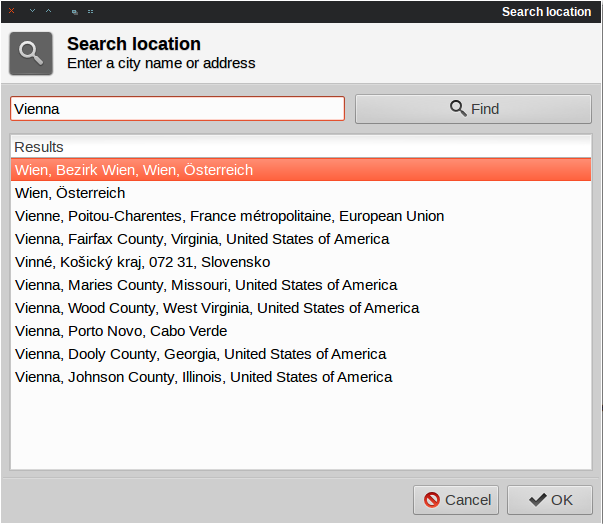Image resolution: width=603 pixels, height=524 pixels.
Task: Select Vienna, Dooly County, Georgia result
Action: pos(301,354)
